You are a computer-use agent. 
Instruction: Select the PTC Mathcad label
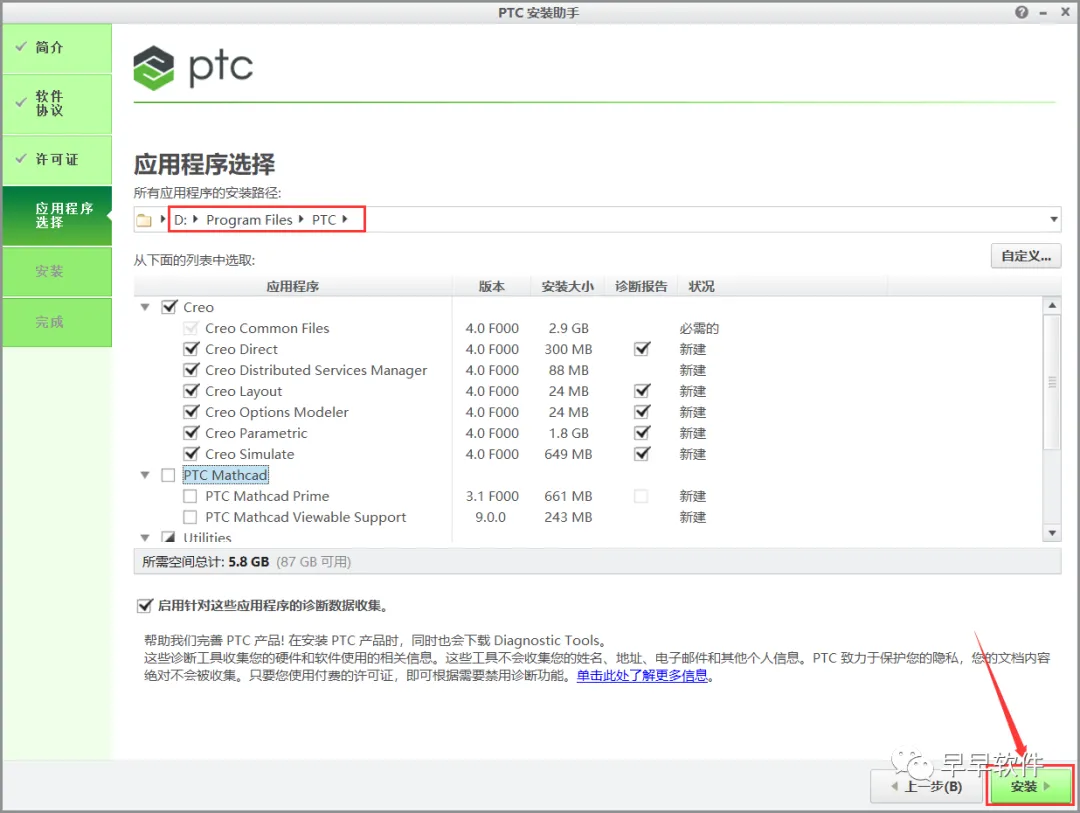click(x=225, y=475)
